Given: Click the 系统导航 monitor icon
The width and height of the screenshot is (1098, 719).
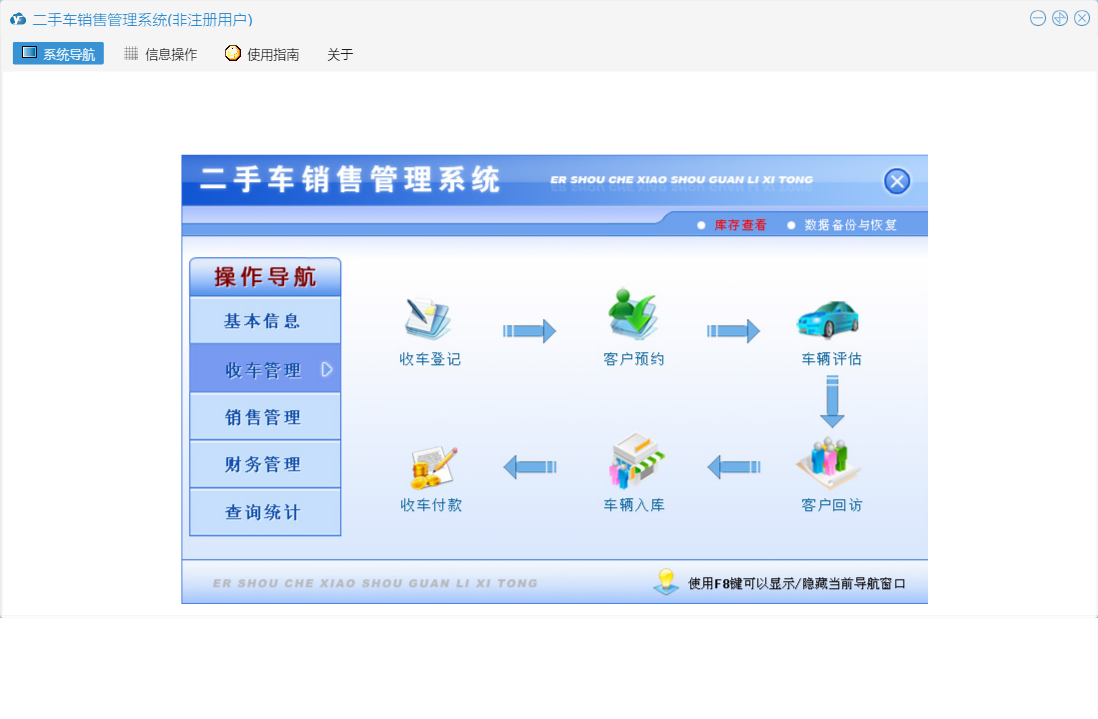Looking at the screenshot, I should click(x=29, y=53).
